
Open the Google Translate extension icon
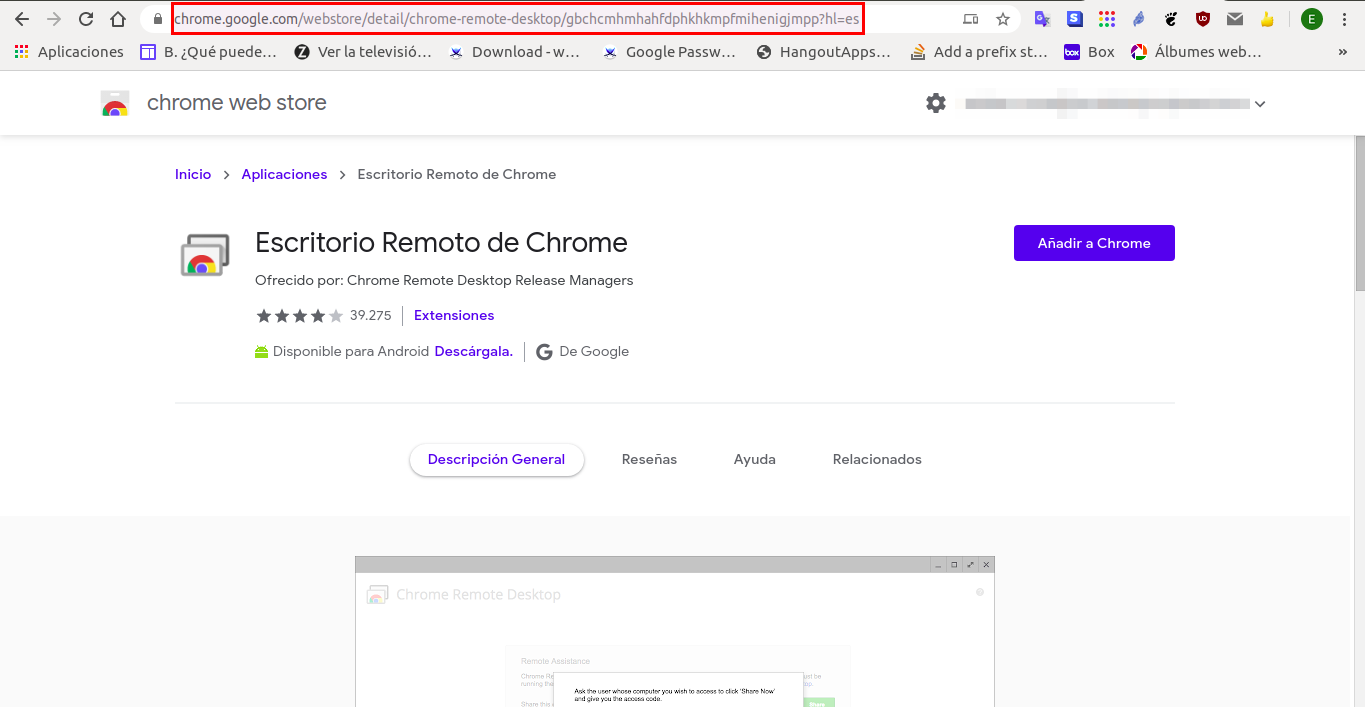coord(1043,18)
